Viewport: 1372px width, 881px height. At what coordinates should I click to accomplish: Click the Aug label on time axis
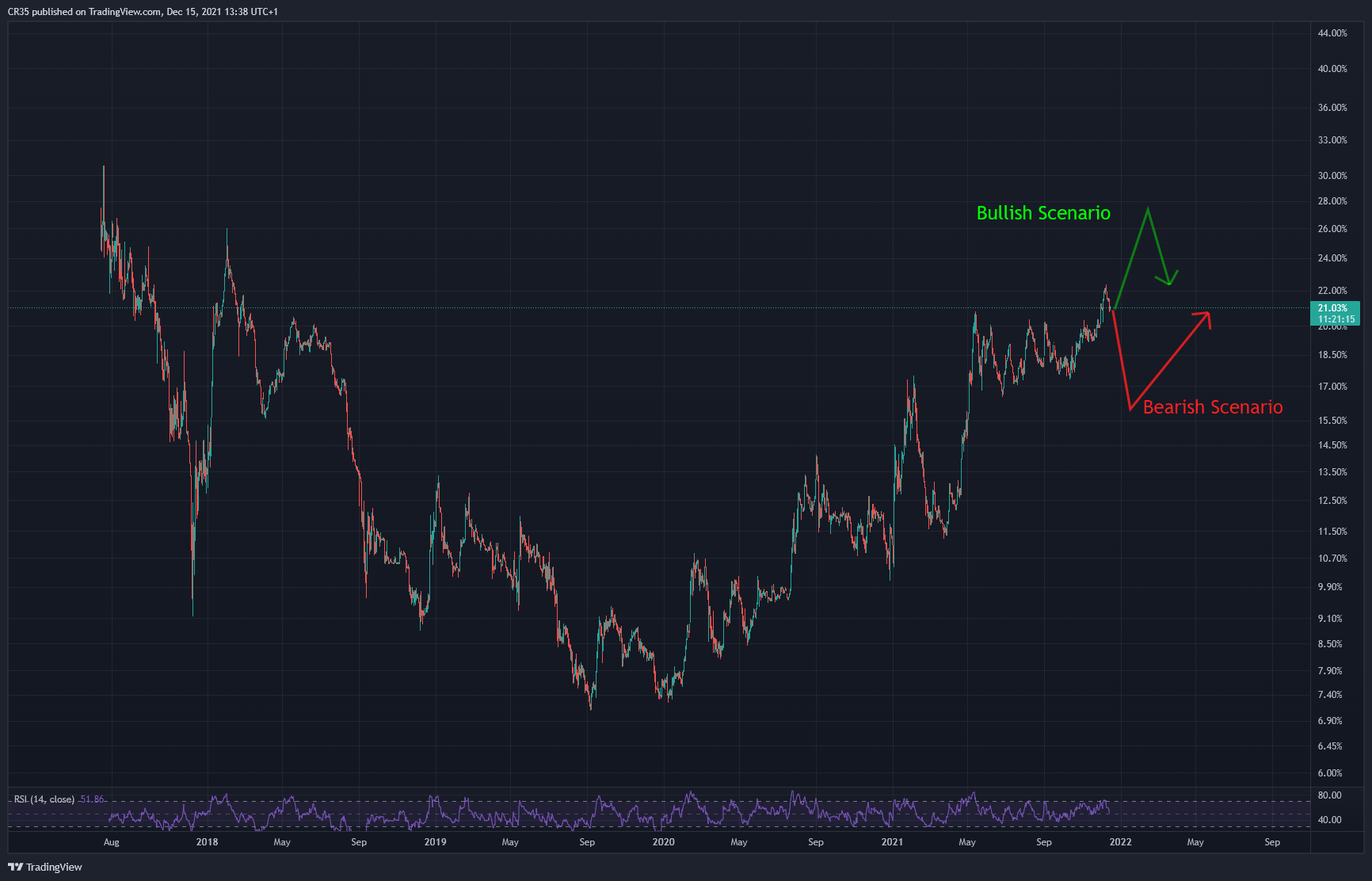click(x=112, y=842)
